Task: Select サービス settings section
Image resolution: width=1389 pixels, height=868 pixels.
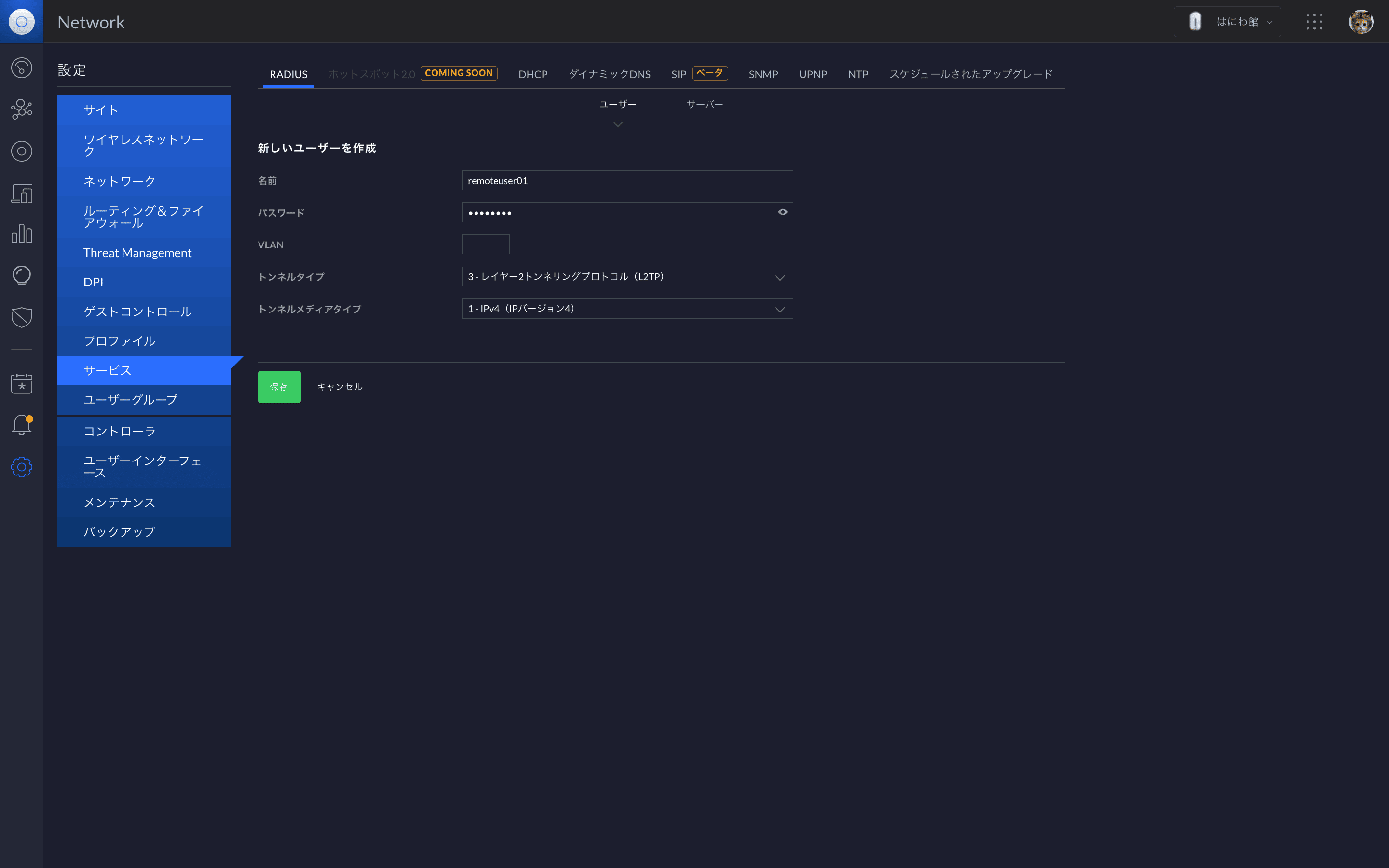Action: 144,370
